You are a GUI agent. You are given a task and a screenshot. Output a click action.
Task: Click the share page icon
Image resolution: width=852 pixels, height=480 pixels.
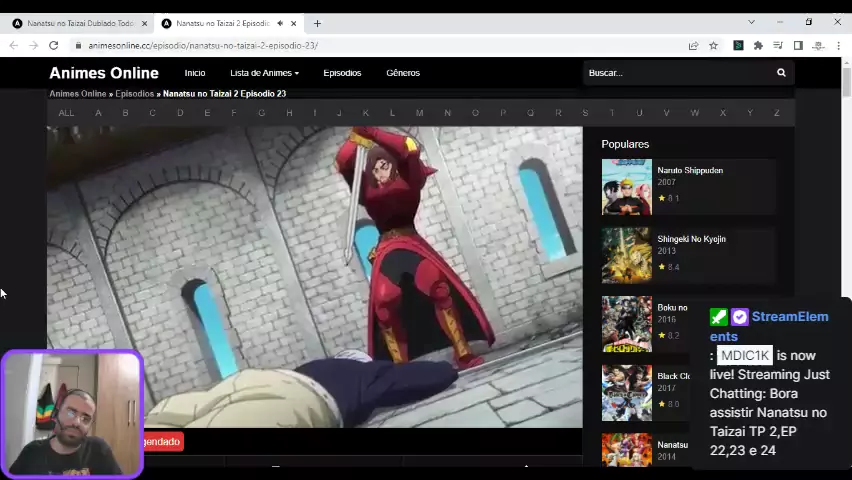pyautogui.click(x=693, y=45)
